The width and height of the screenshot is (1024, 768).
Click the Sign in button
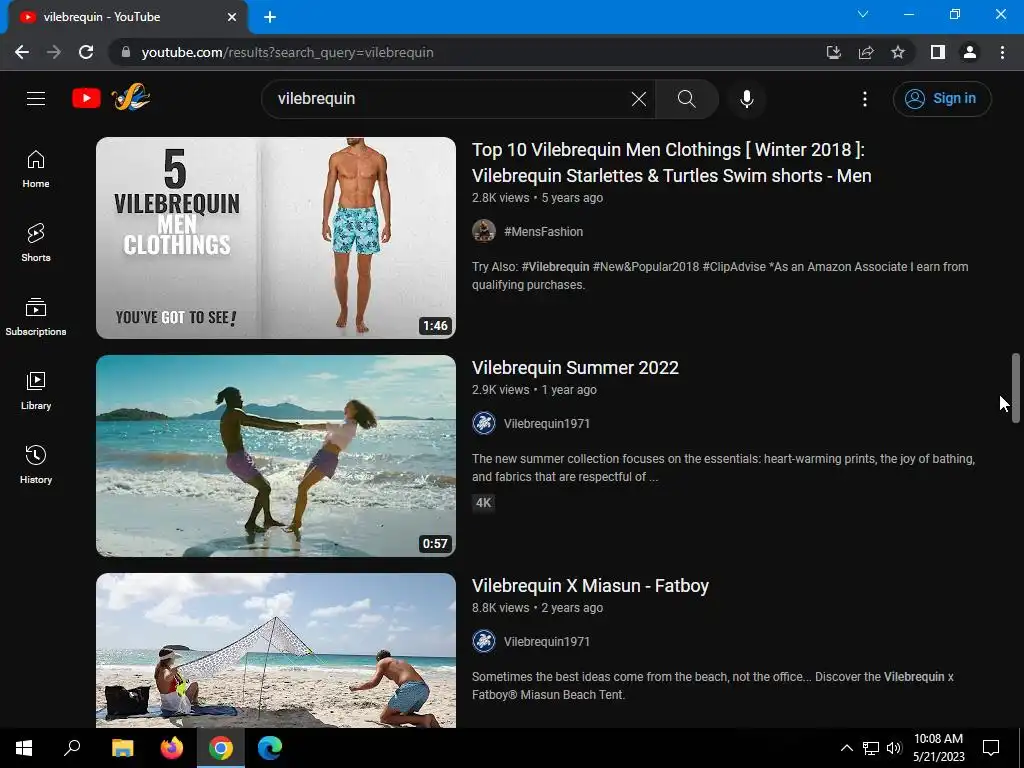coord(942,99)
